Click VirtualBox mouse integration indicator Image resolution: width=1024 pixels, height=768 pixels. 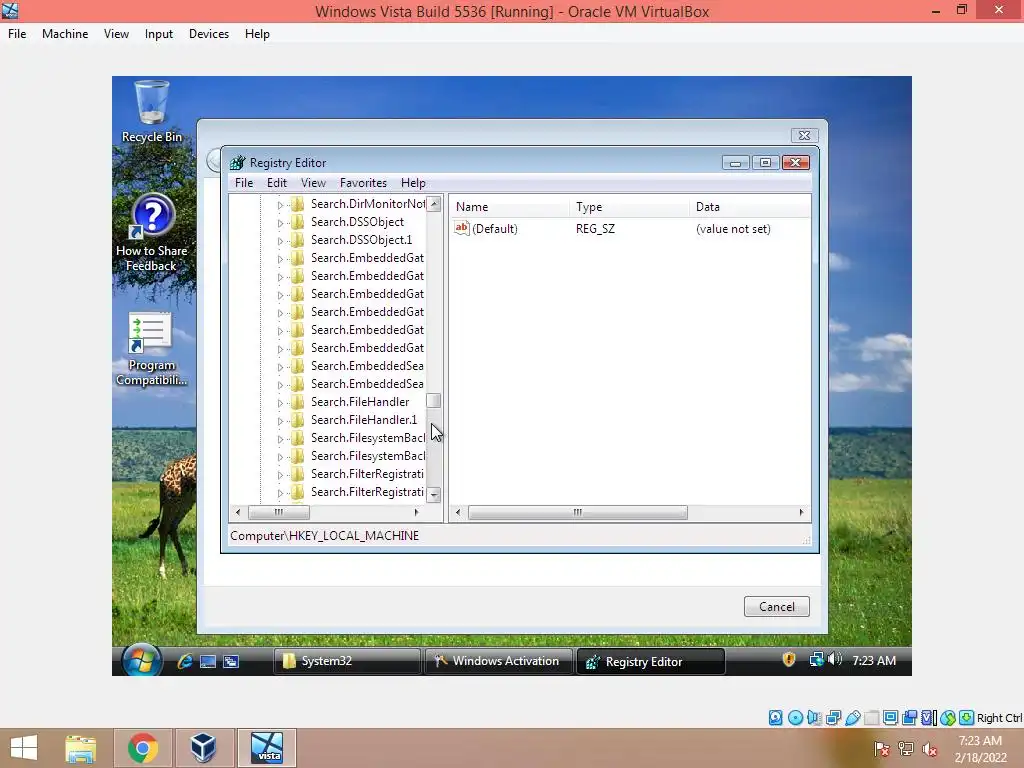(x=948, y=718)
